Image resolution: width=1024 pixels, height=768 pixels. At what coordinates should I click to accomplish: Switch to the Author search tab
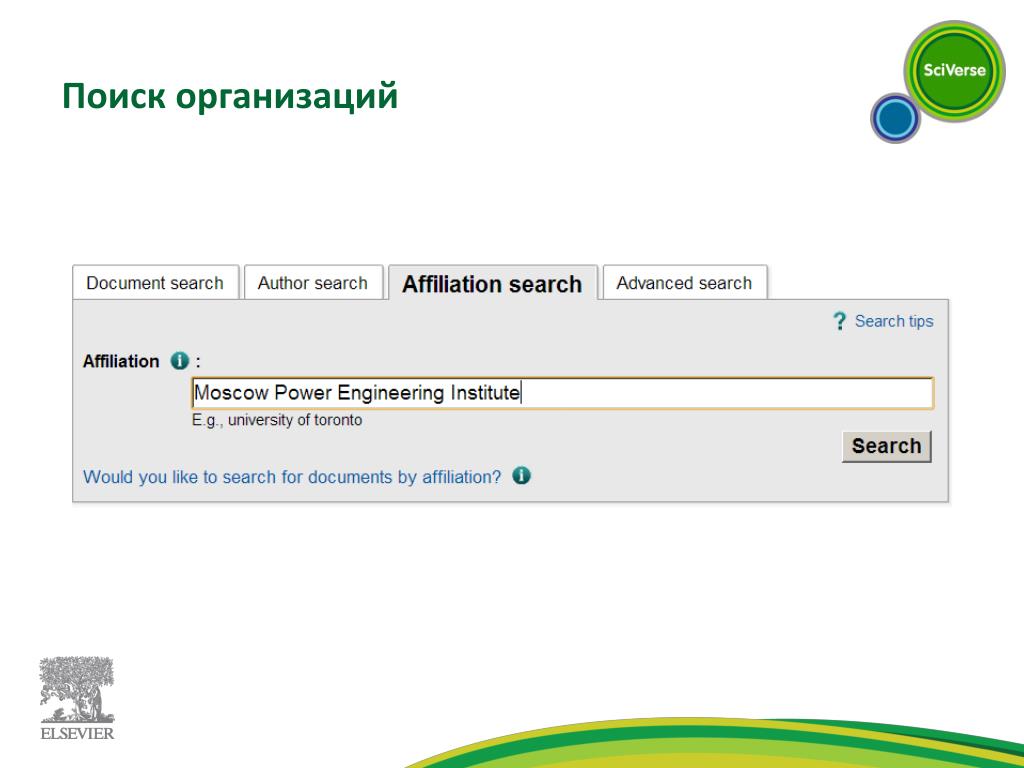point(313,283)
